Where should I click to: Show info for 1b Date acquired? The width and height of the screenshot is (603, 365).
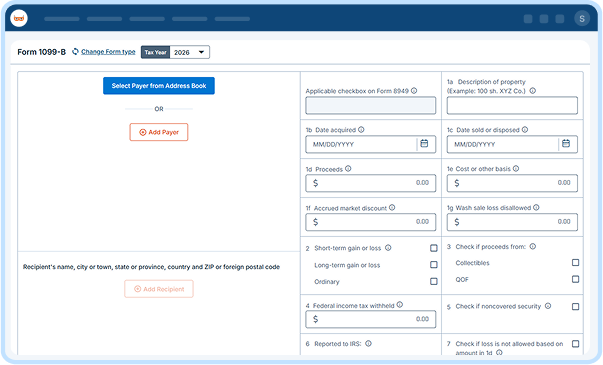pos(361,130)
